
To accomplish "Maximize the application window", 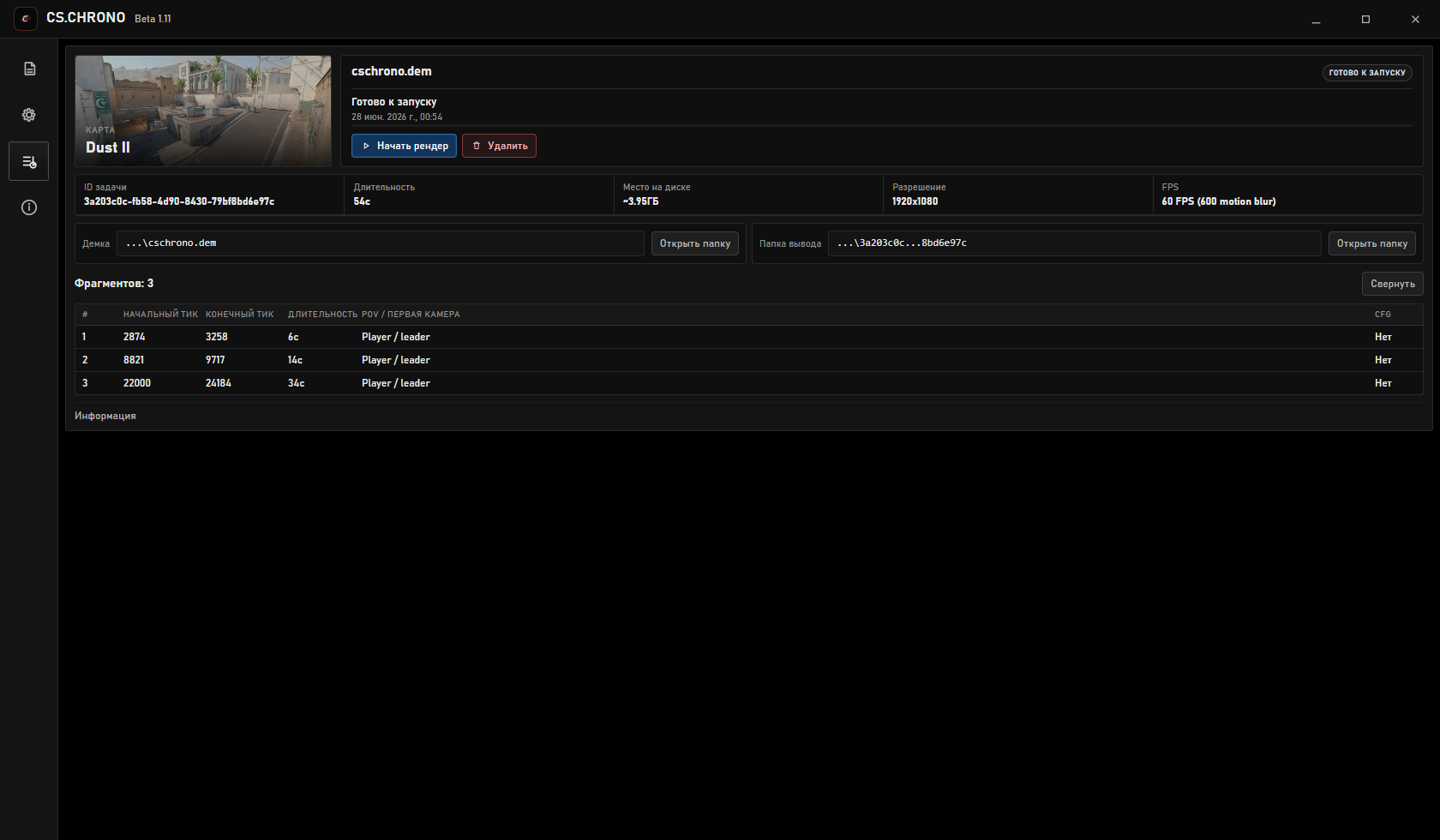I will coord(1365,19).
